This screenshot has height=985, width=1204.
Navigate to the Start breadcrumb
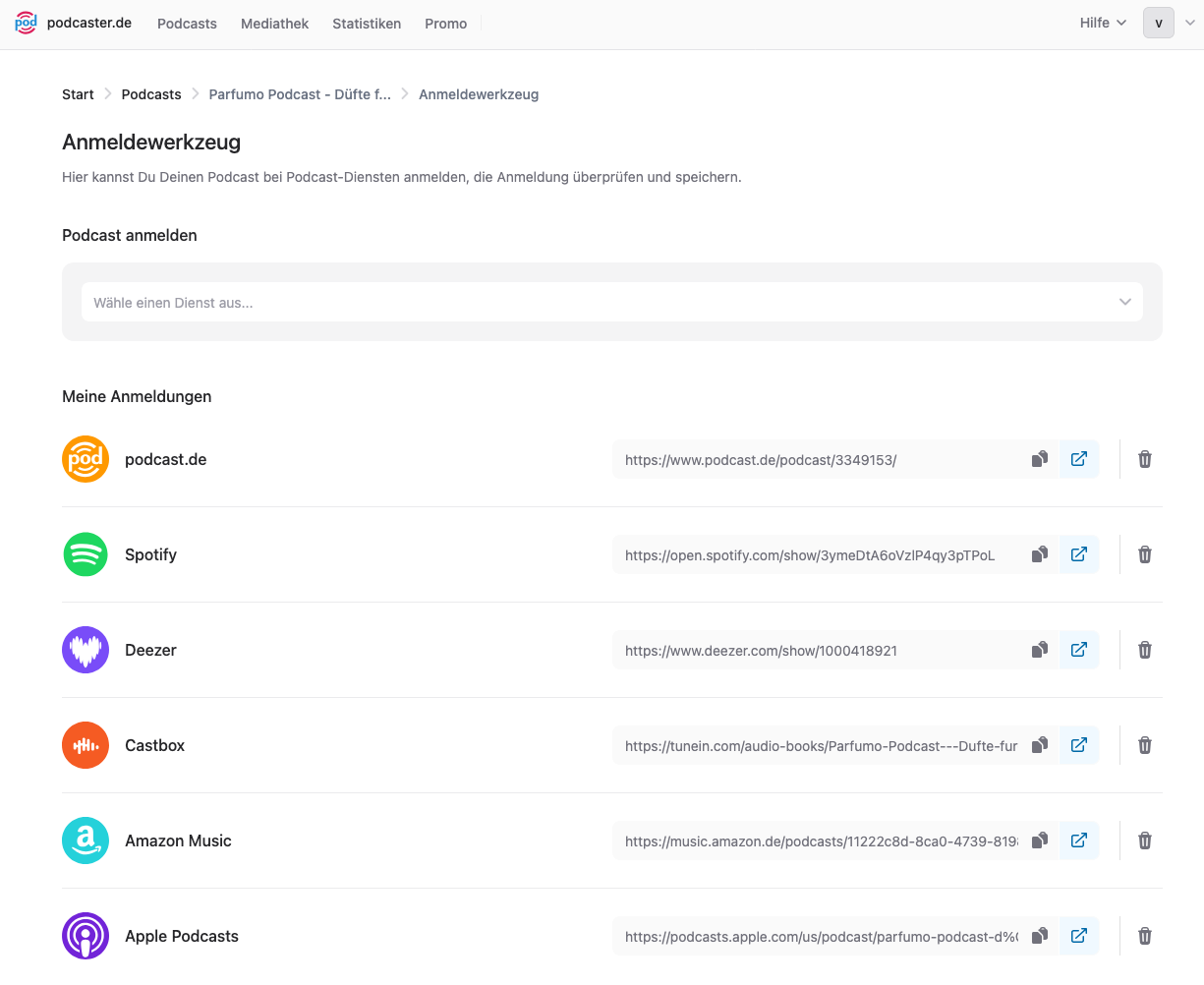tap(78, 94)
